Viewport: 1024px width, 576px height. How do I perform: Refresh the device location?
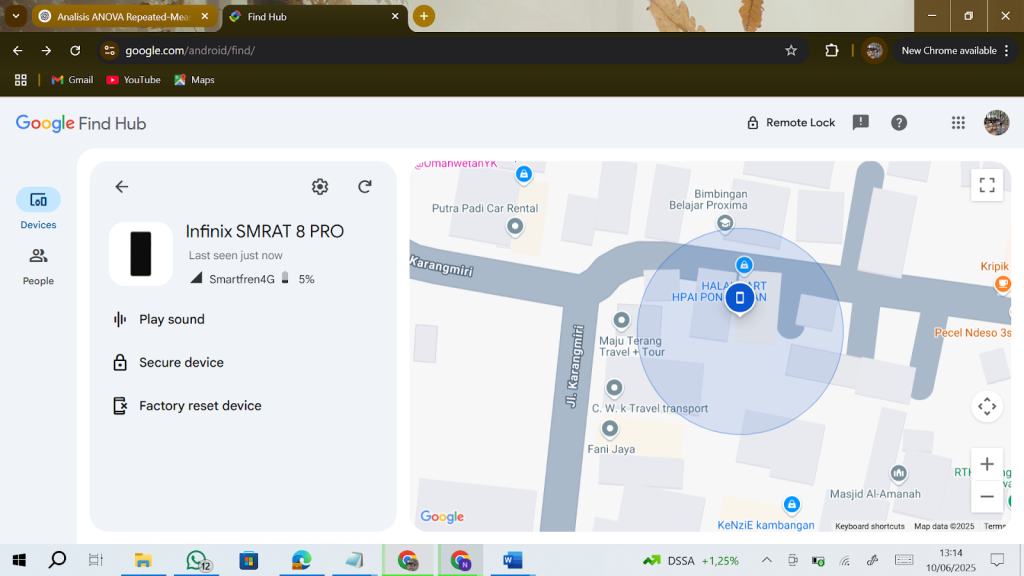[365, 187]
